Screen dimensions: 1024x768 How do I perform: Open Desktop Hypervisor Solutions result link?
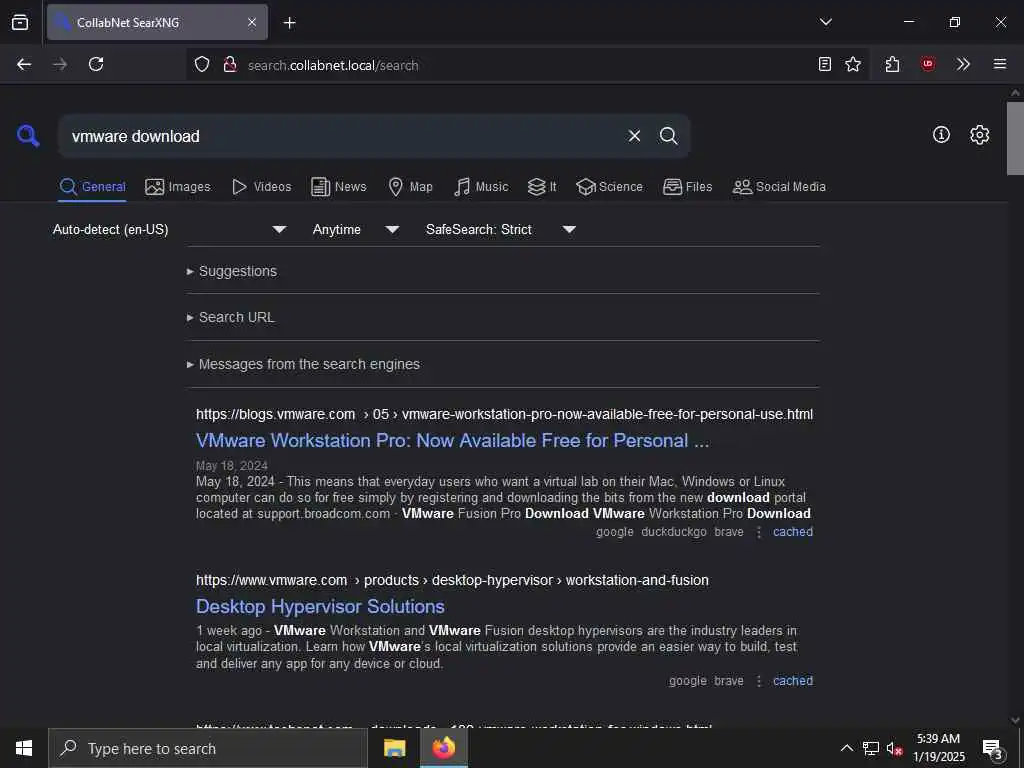320,607
